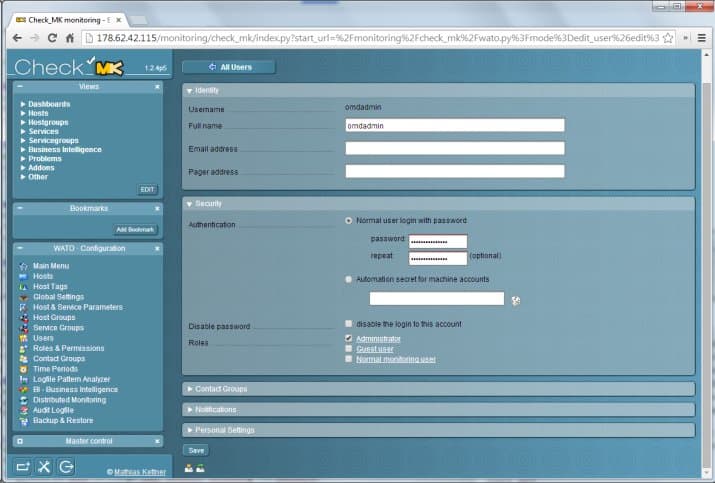Image resolution: width=715 pixels, height=483 pixels.
Task: Click the random secret dice icon
Action: [x=515, y=301]
